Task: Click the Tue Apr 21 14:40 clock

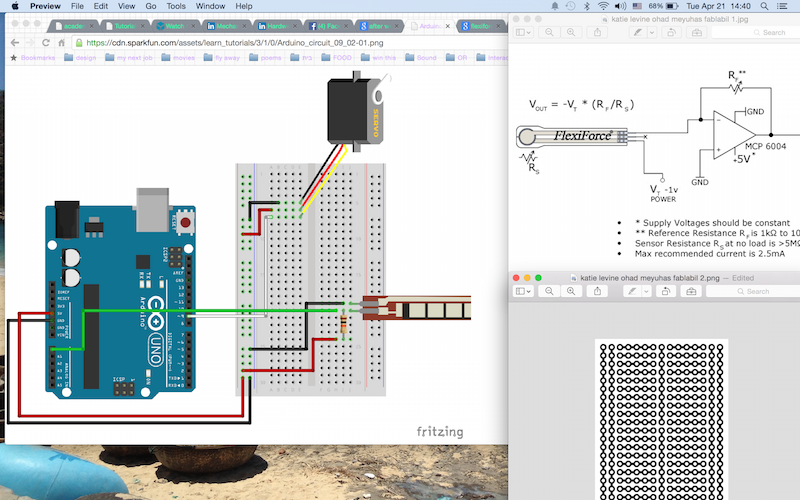Action: coord(718,6)
